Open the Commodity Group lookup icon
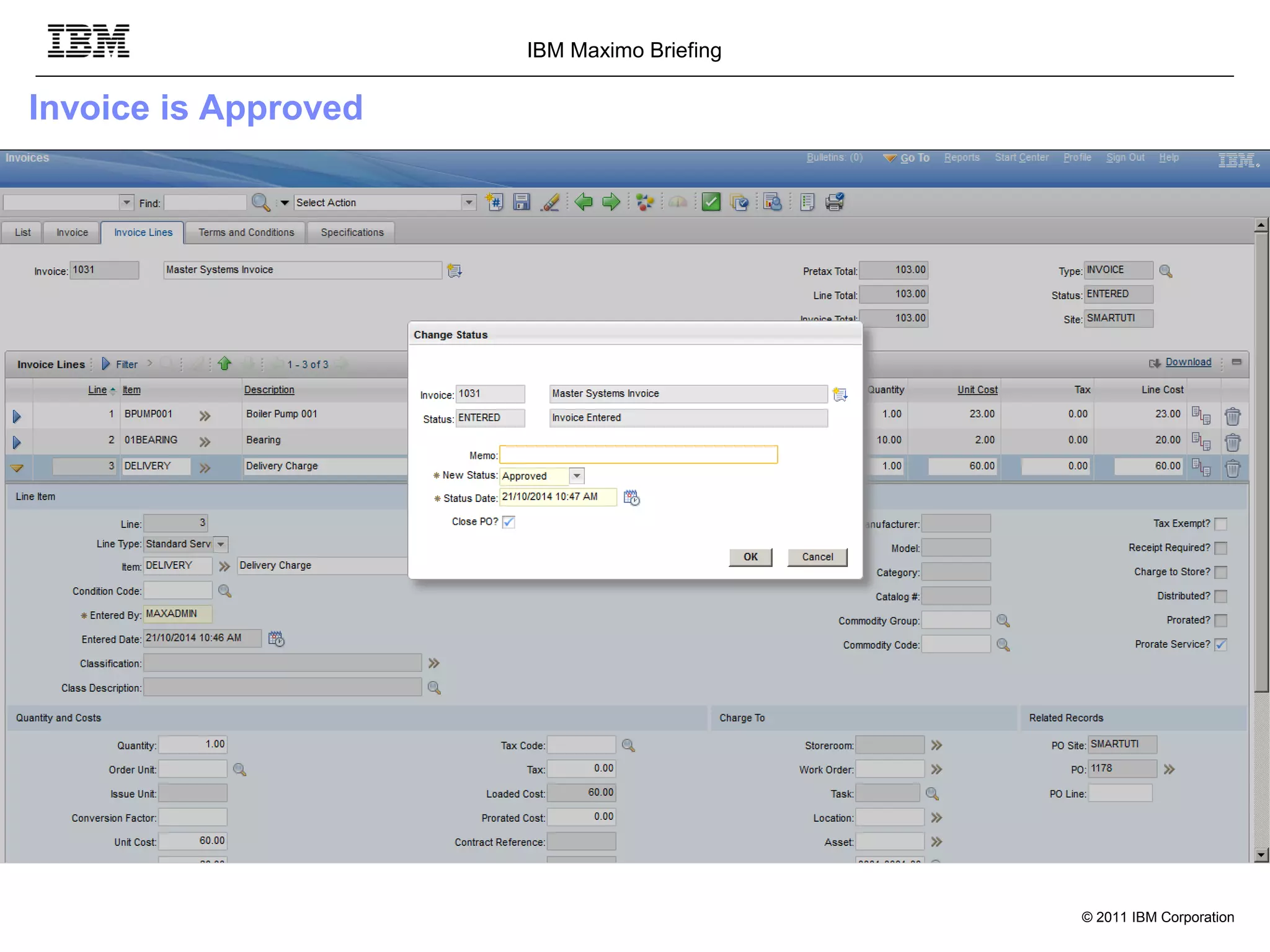 [x=1003, y=620]
